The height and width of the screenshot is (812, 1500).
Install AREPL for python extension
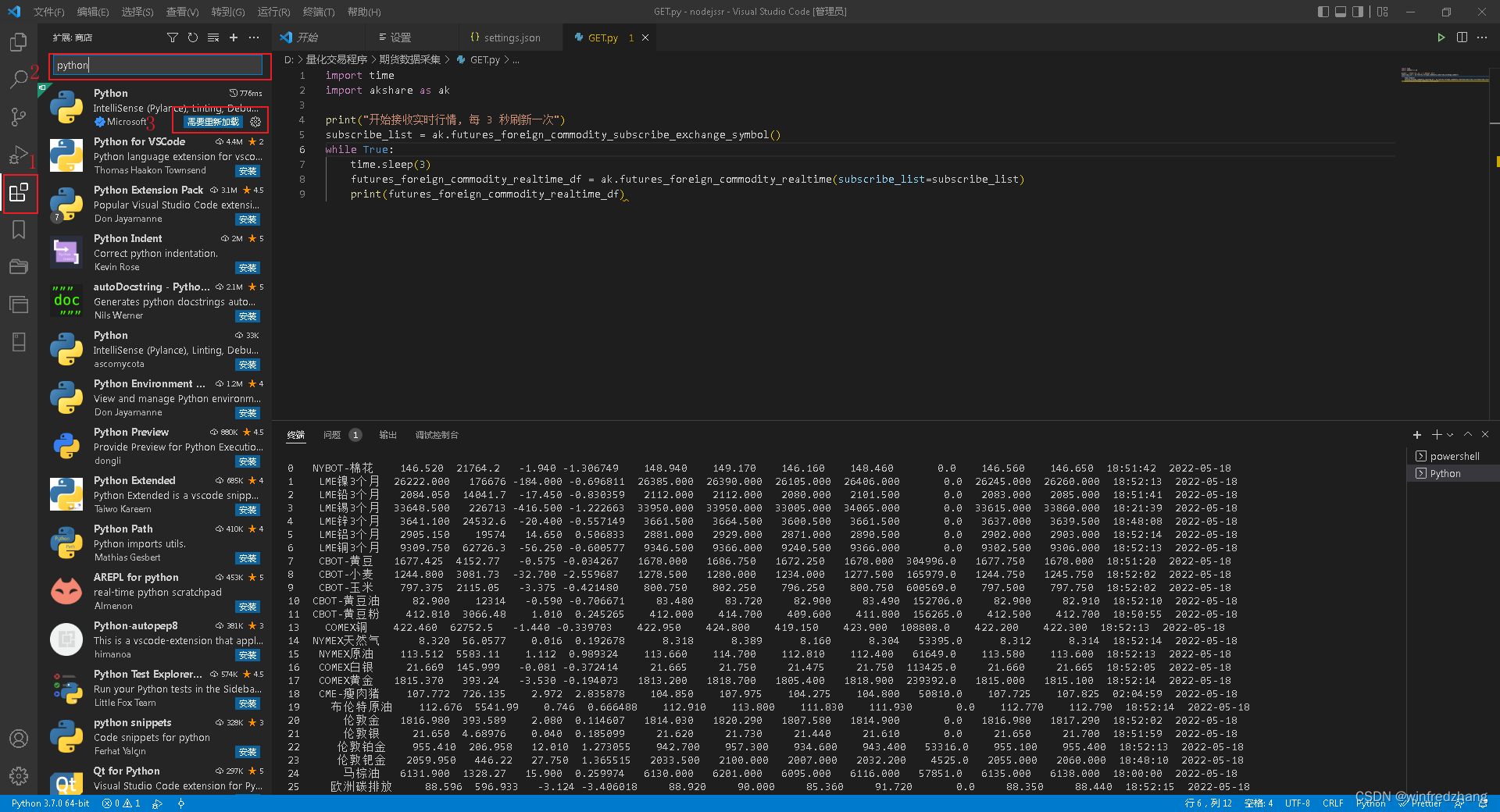tap(248, 607)
